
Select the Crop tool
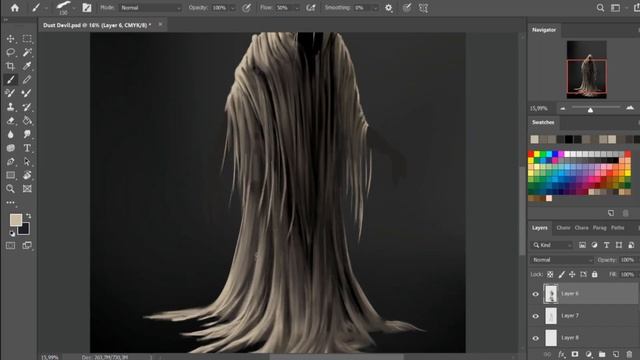coord(11,66)
